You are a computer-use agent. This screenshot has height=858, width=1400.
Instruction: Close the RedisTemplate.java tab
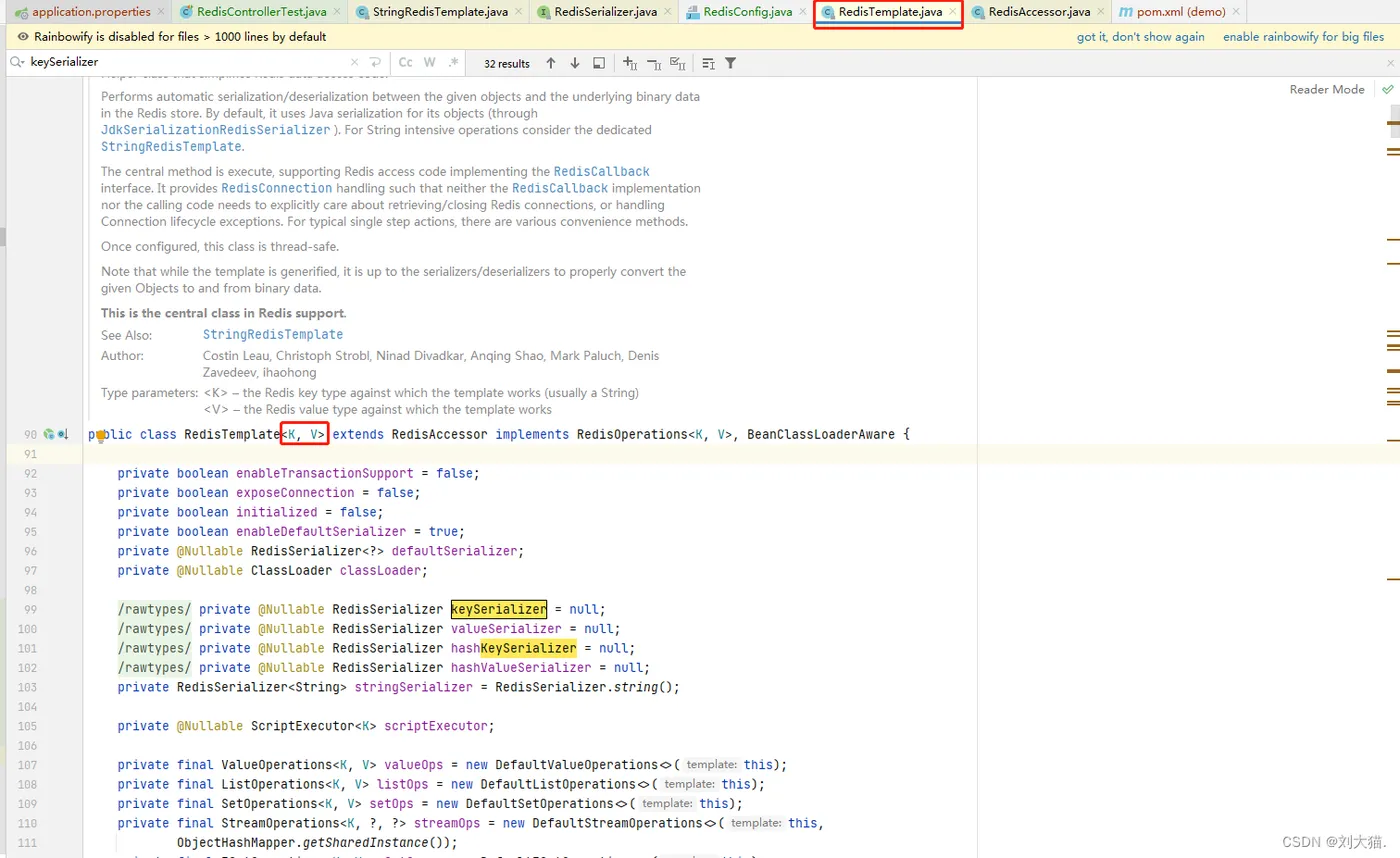(x=953, y=12)
